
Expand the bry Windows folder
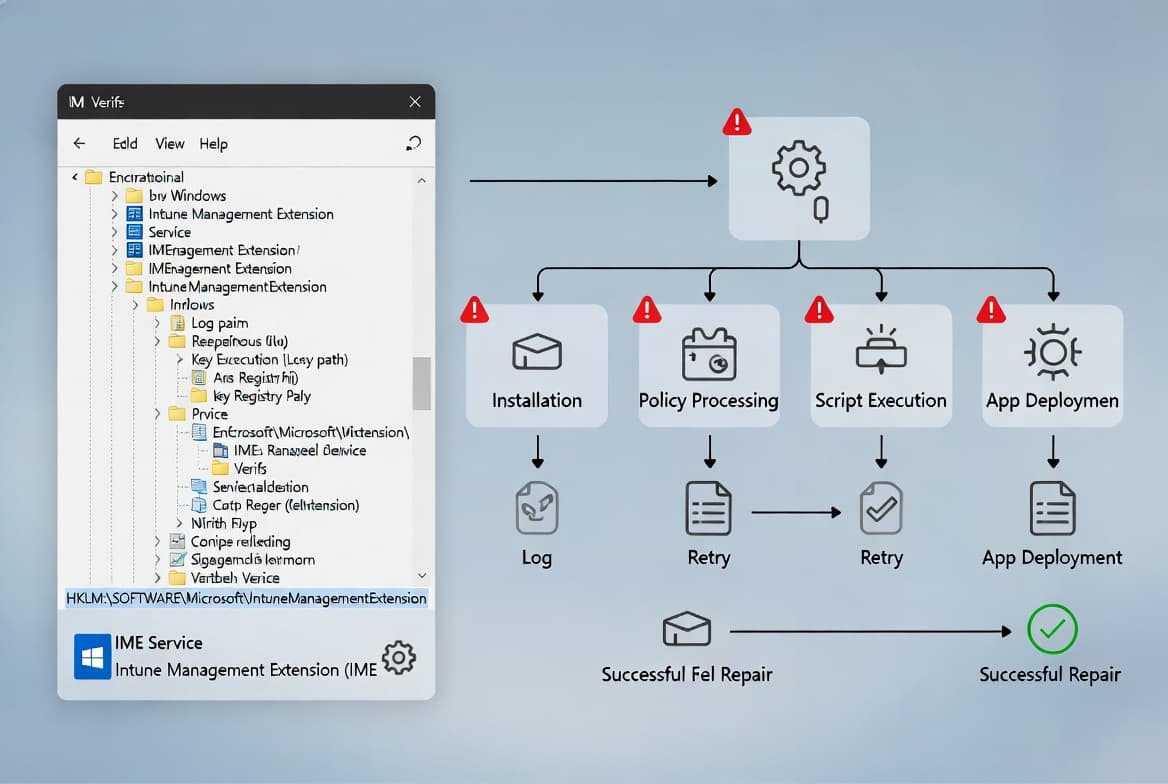pos(114,196)
